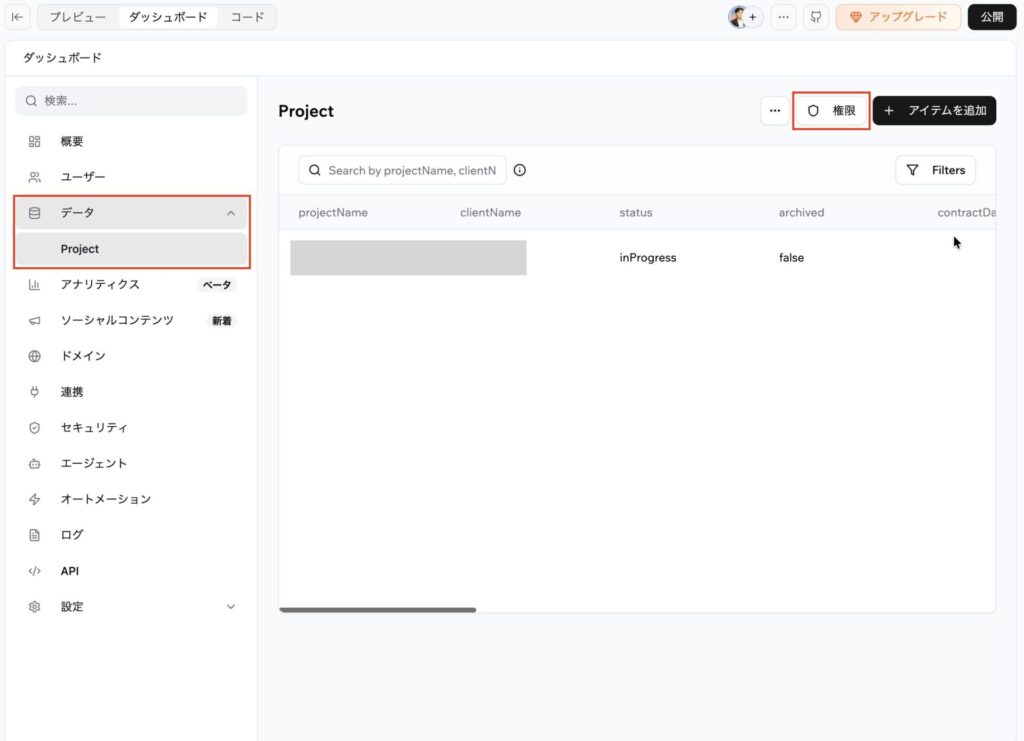The image size is (1024, 741).
Task: Click the horizontal table scrollbar
Action: [x=378, y=609]
